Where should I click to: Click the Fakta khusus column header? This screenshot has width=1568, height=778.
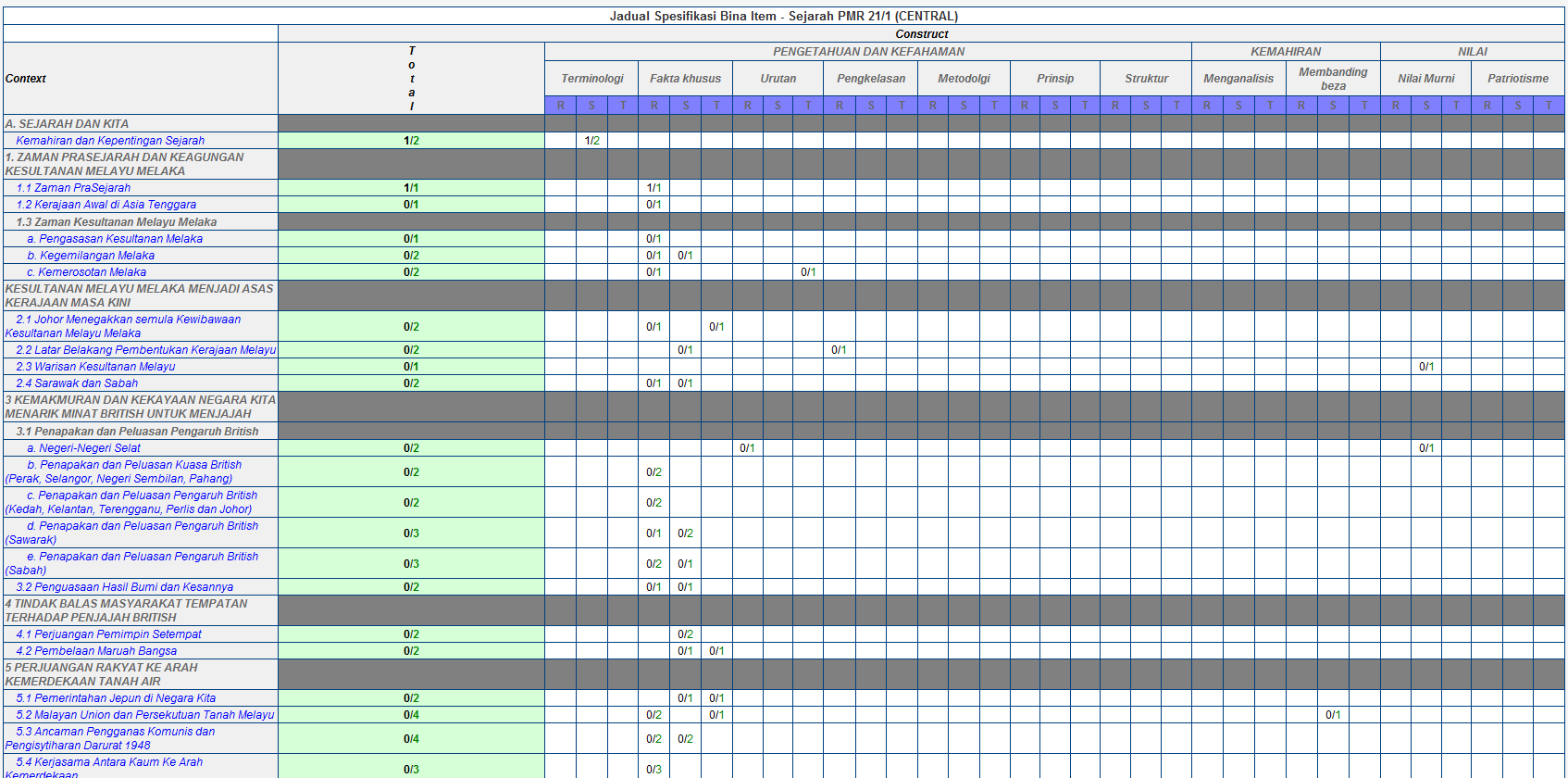685,79
